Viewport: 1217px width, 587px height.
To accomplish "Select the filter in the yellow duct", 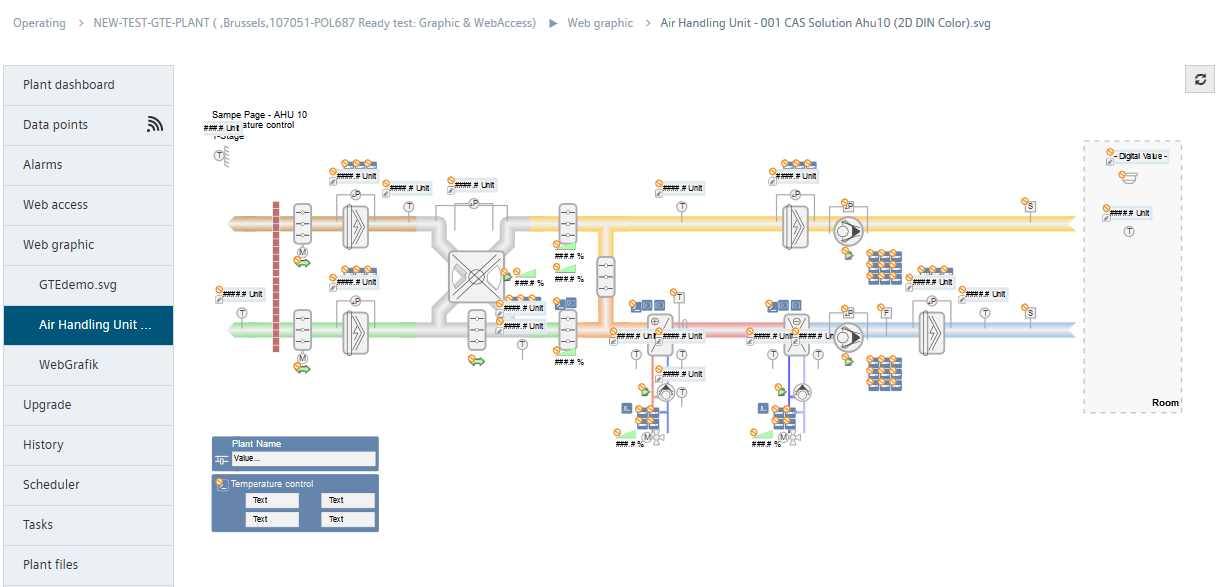I will tap(796, 227).
